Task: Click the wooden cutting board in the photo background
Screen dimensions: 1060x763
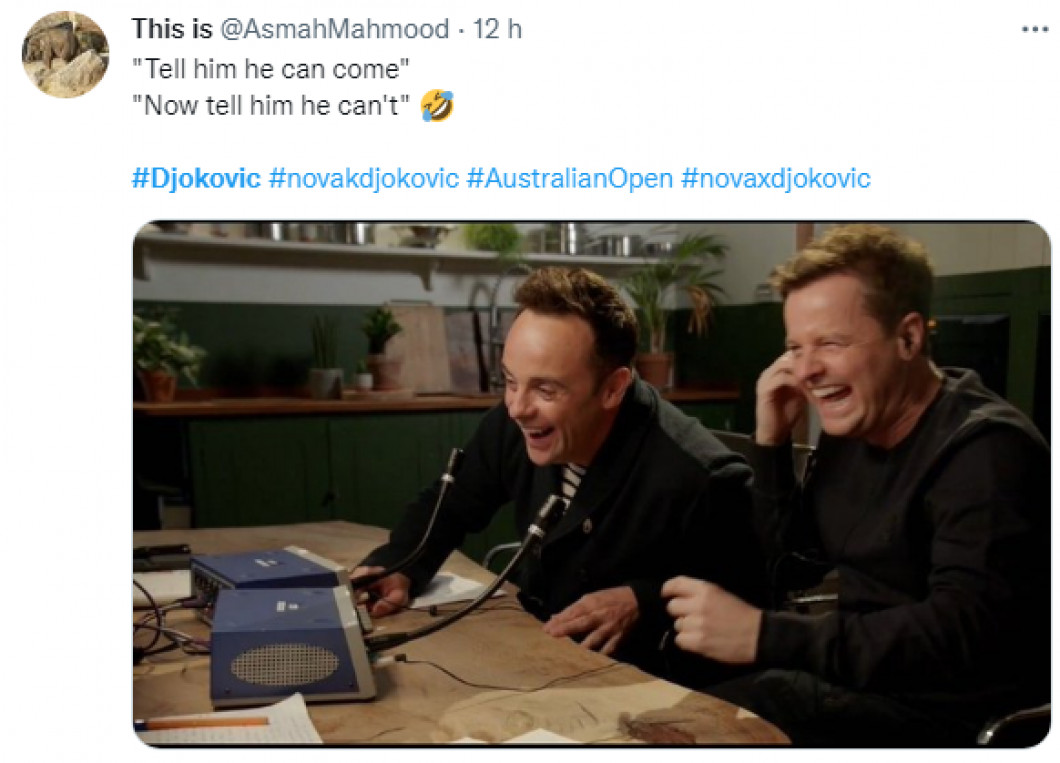Action: (418, 349)
